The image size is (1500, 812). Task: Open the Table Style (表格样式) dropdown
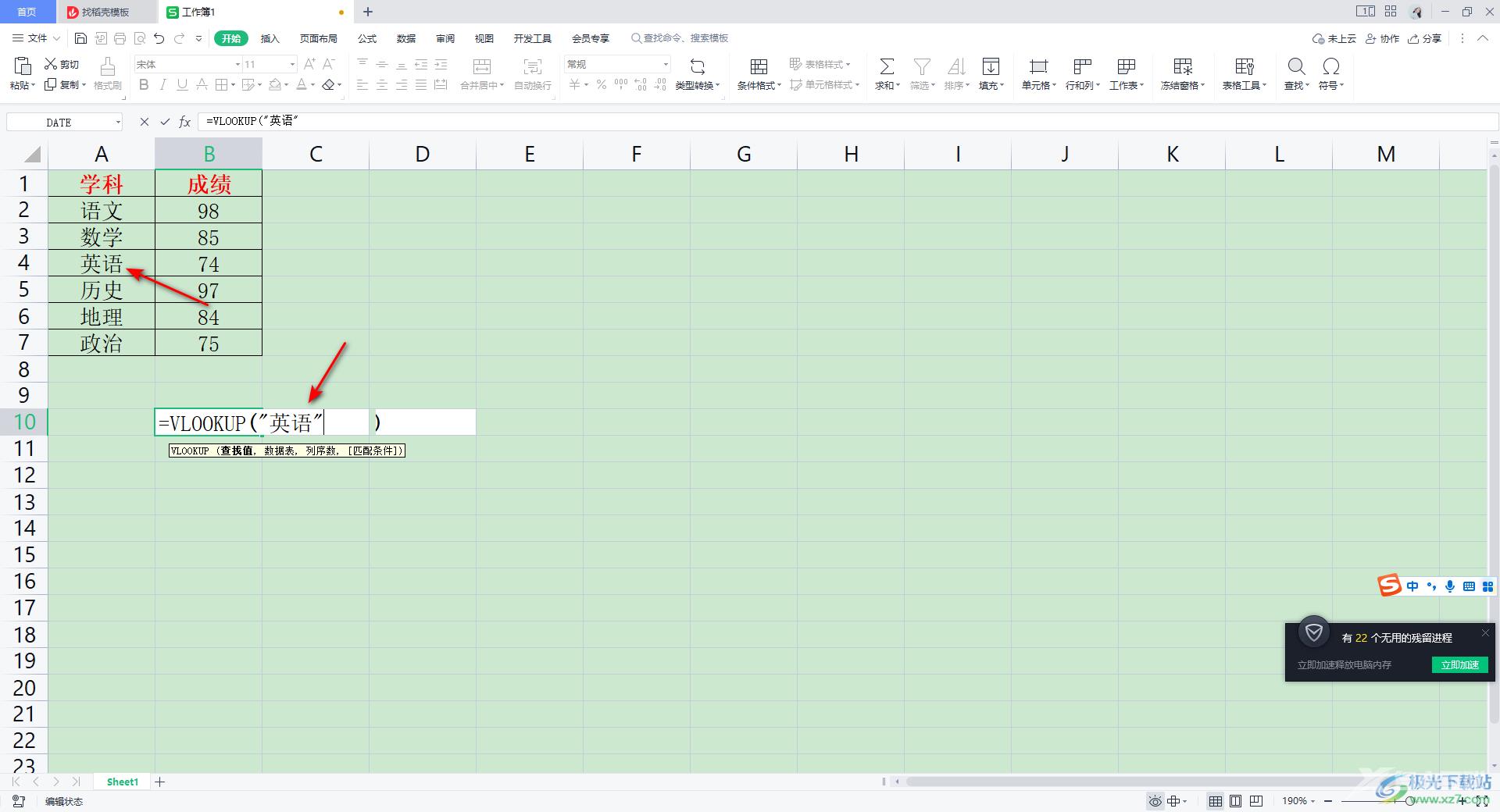pos(820,64)
